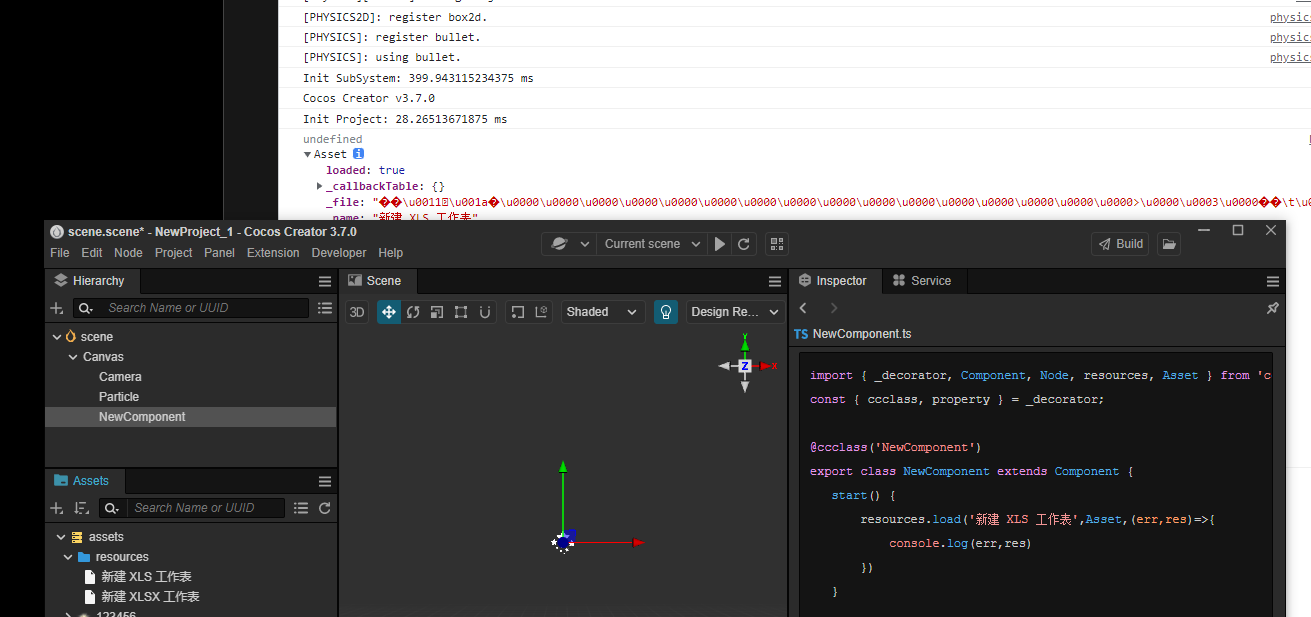This screenshot has height=617, width=1311.
Task: Open project folder icon beside Build
Action: [1169, 244]
